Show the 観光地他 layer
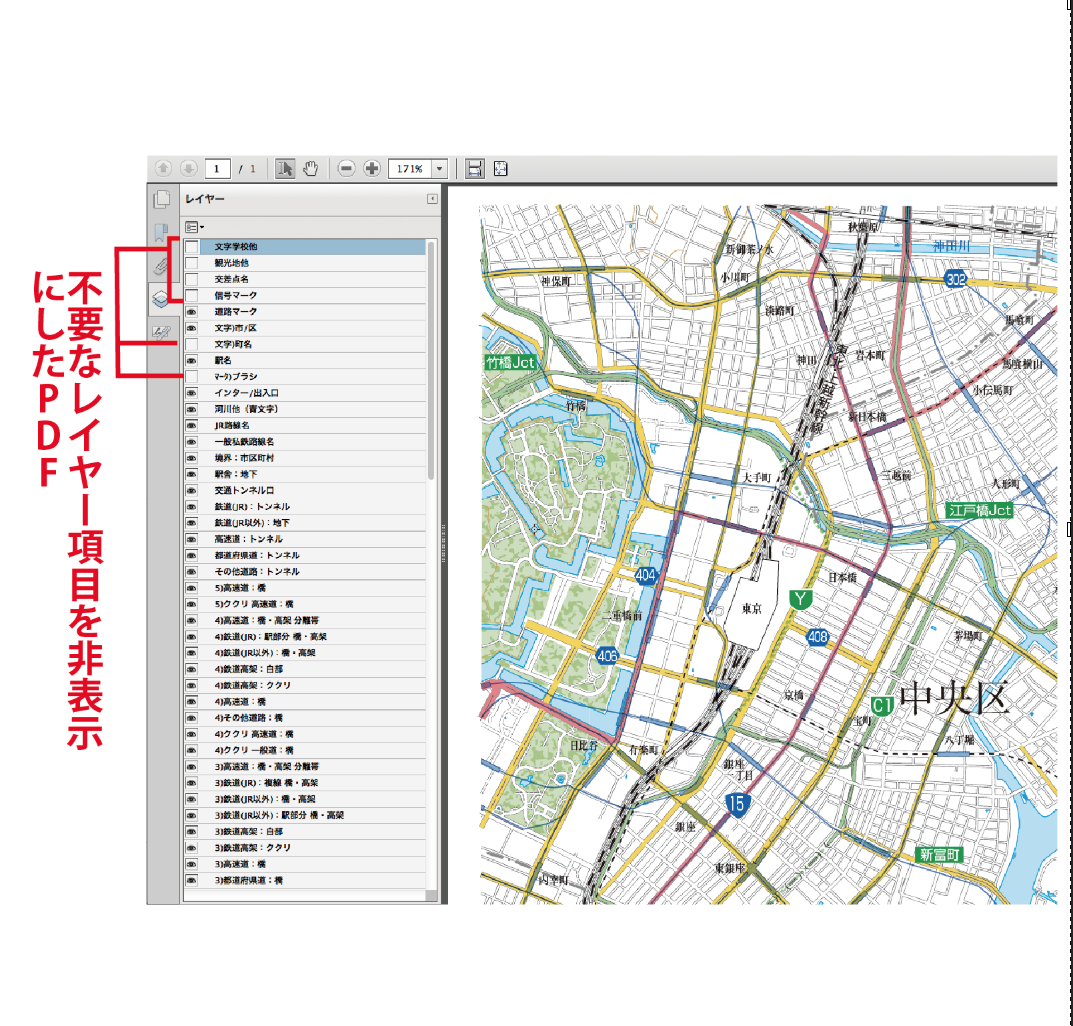The height and width of the screenshot is (1026, 1073). (x=192, y=263)
